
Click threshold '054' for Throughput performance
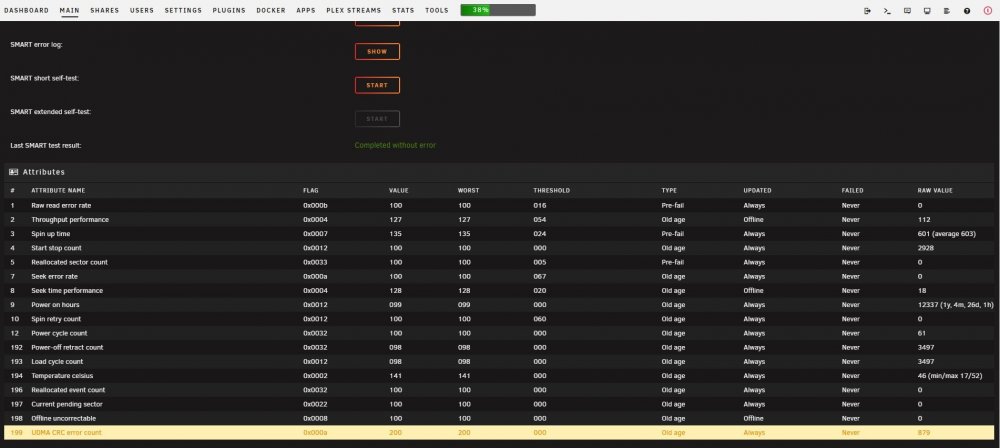point(540,220)
